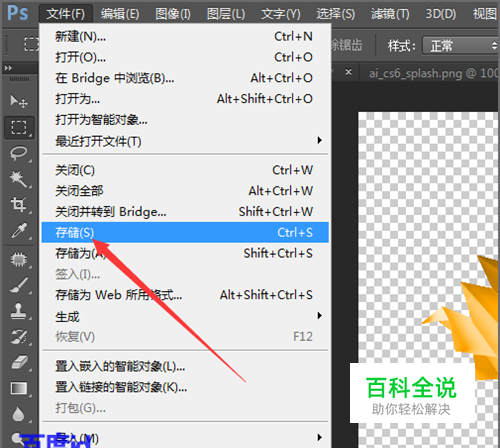Image resolution: width=500 pixels, height=448 pixels.
Task: Select the Eraser tool
Action: pos(19,362)
